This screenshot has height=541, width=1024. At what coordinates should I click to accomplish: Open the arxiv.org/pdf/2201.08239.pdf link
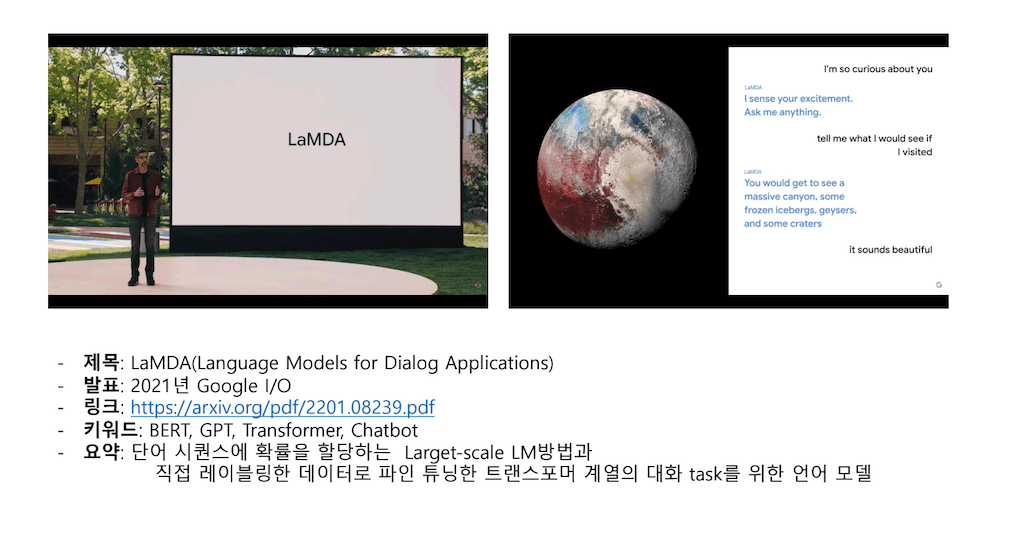(x=282, y=408)
